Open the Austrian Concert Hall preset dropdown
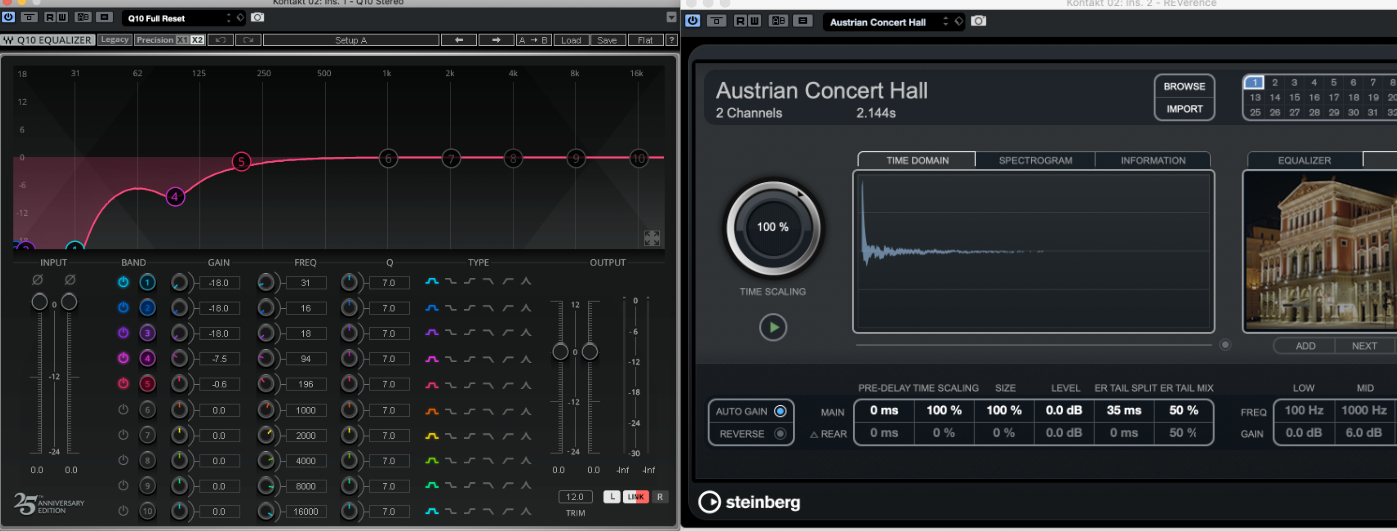Viewport: 1397px width, 531px height. coord(893,21)
